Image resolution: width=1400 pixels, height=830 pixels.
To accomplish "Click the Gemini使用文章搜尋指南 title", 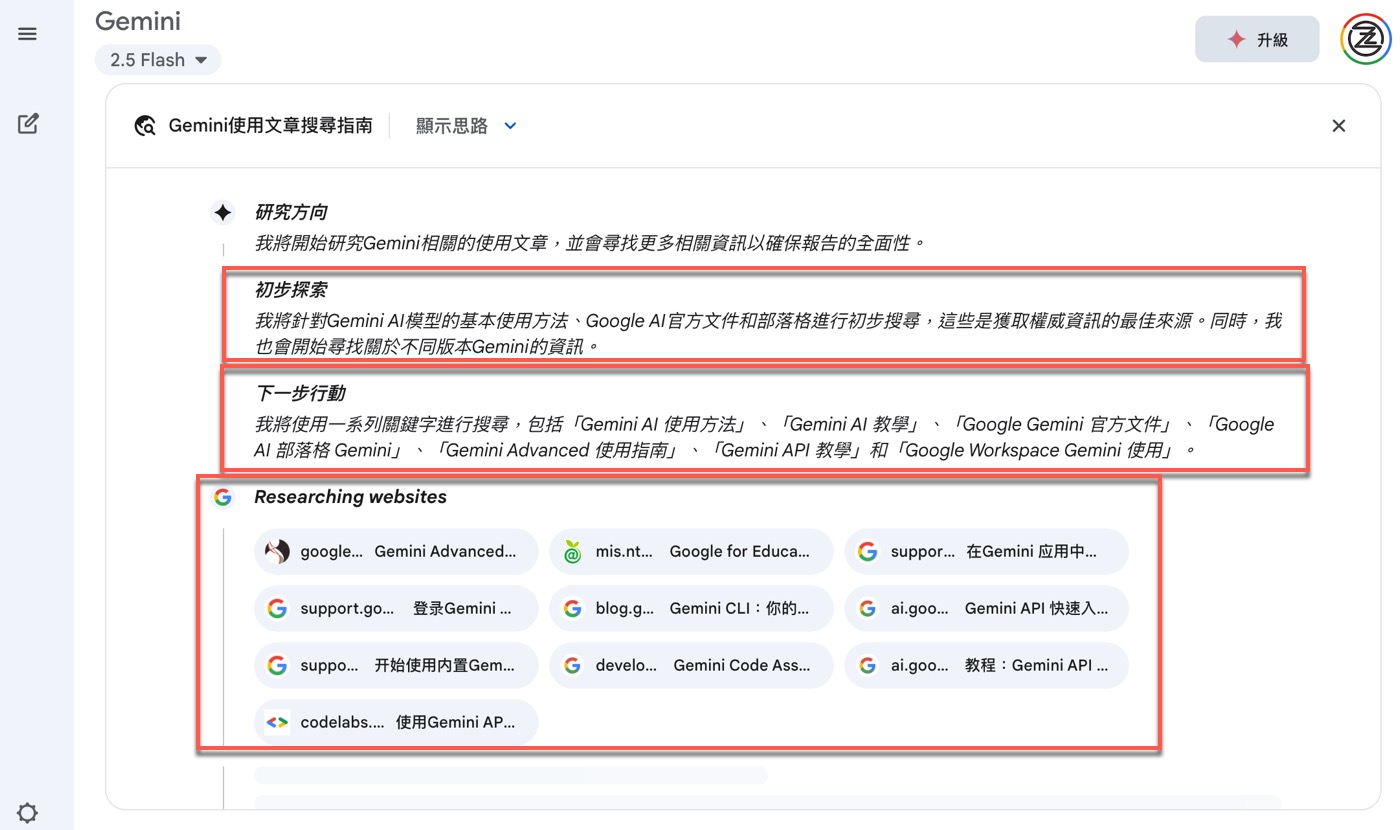I will click(270, 126).
